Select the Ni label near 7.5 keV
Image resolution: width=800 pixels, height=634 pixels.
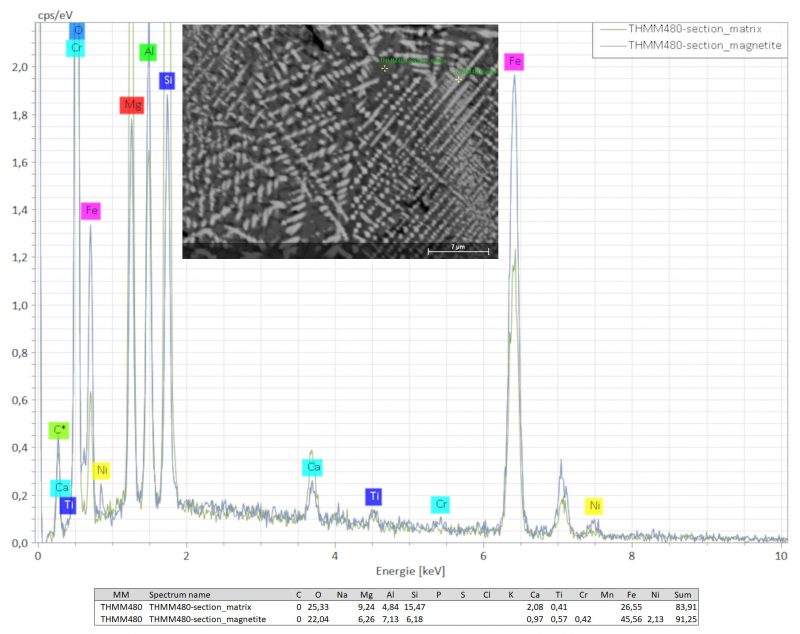pos(594,505)
